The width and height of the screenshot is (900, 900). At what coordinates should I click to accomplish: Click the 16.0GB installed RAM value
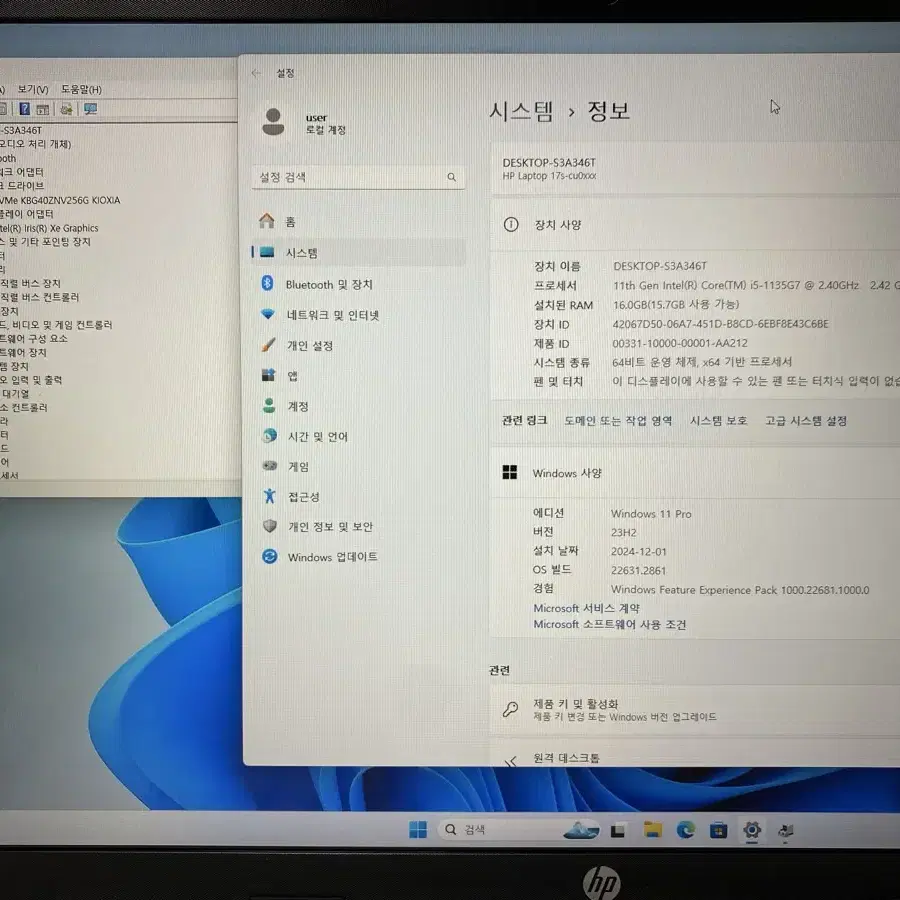pos(676,304)
